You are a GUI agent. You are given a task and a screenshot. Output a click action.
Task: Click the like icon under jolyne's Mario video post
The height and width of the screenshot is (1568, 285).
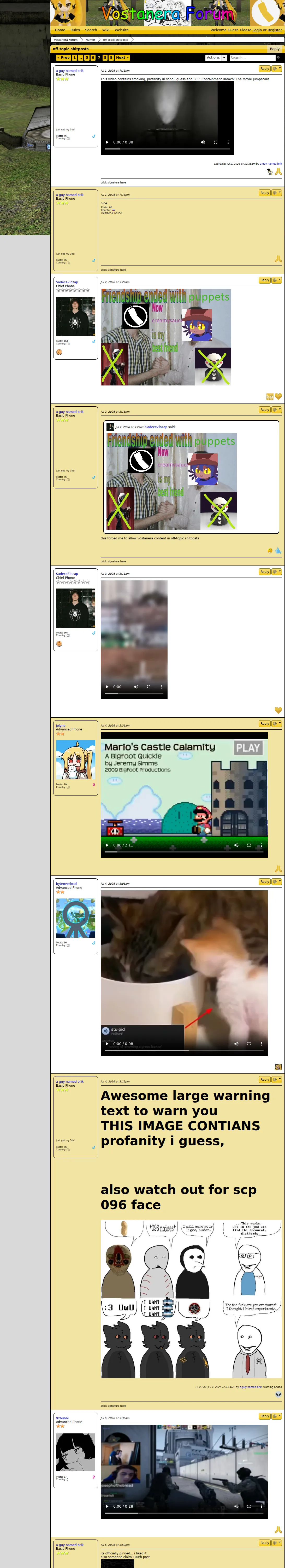pos(278,869)
